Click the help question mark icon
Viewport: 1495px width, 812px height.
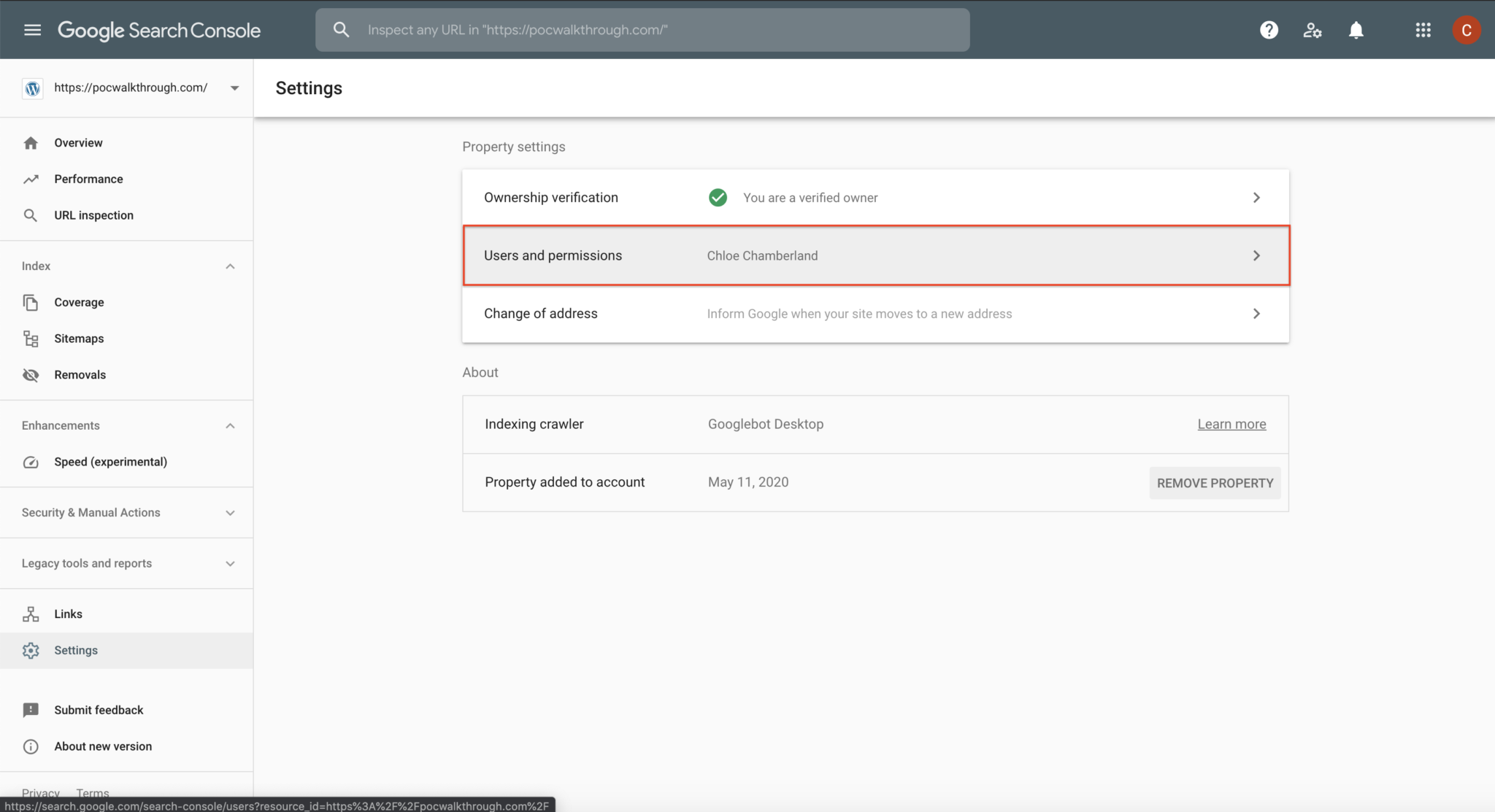tap(1269, 30)
